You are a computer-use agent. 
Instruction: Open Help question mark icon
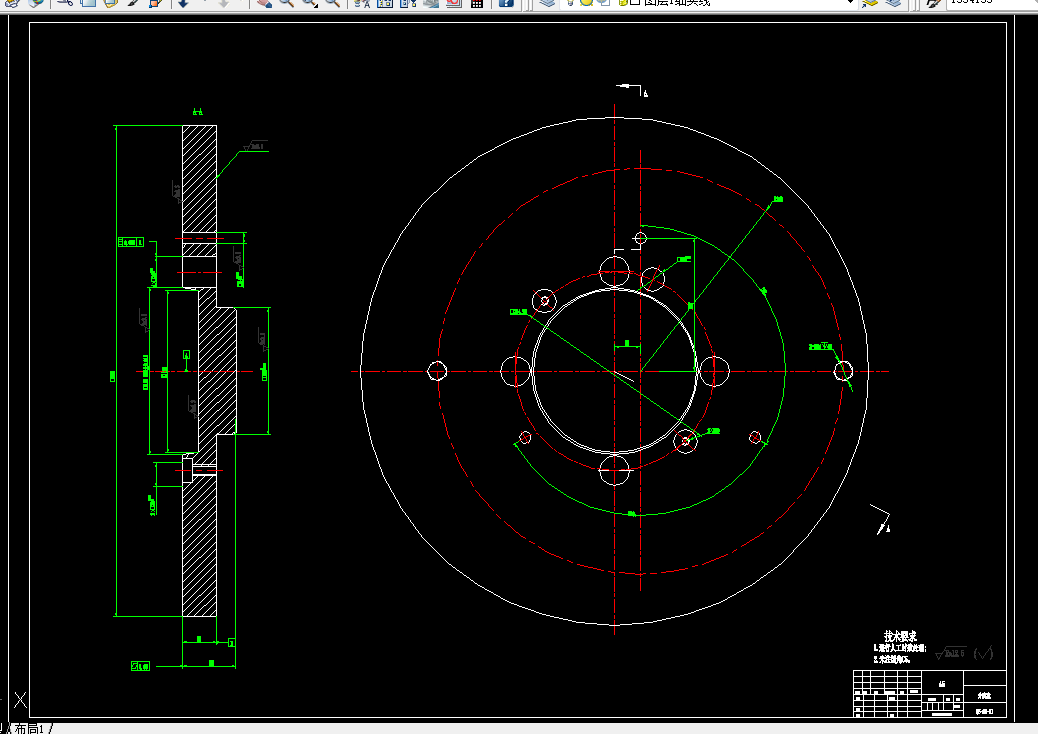(x=506, y=2)
